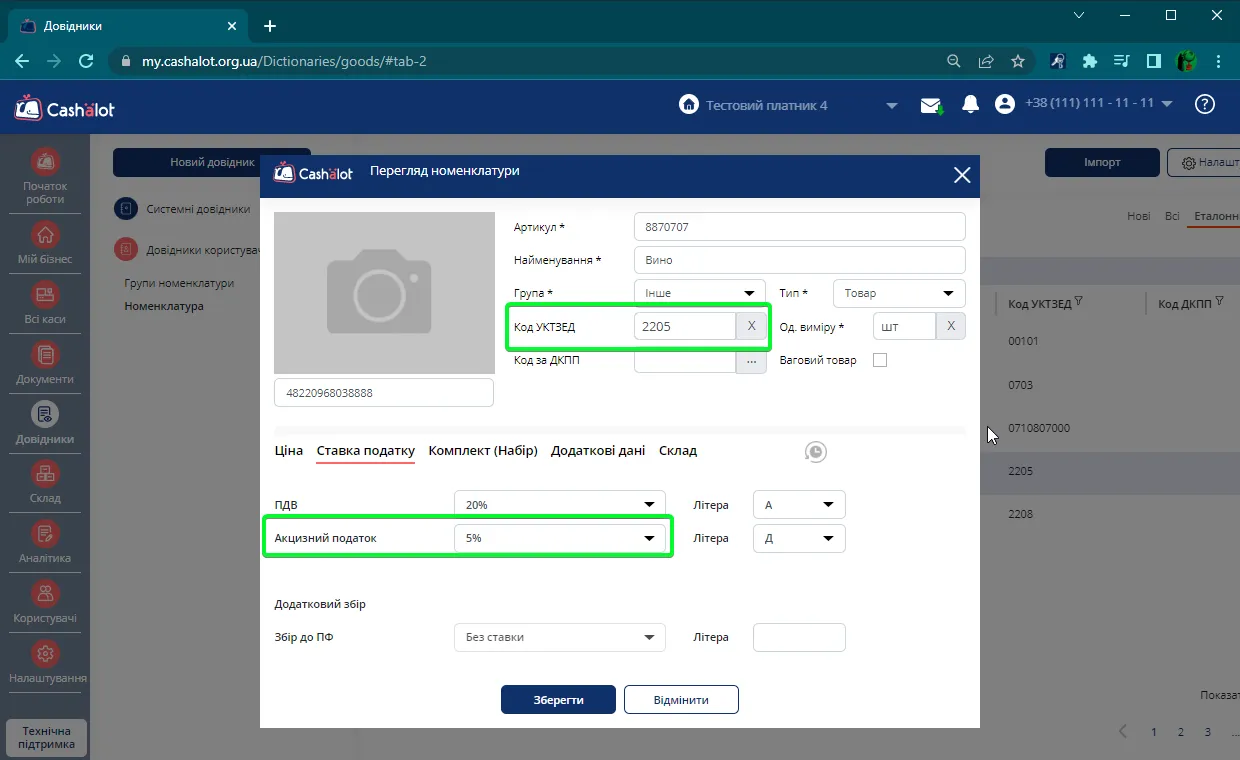The height and width of the screenshot is (760, 1240).
Task: Expand the Збір до ПФ dropdown
Action: (x=560, y=637)
